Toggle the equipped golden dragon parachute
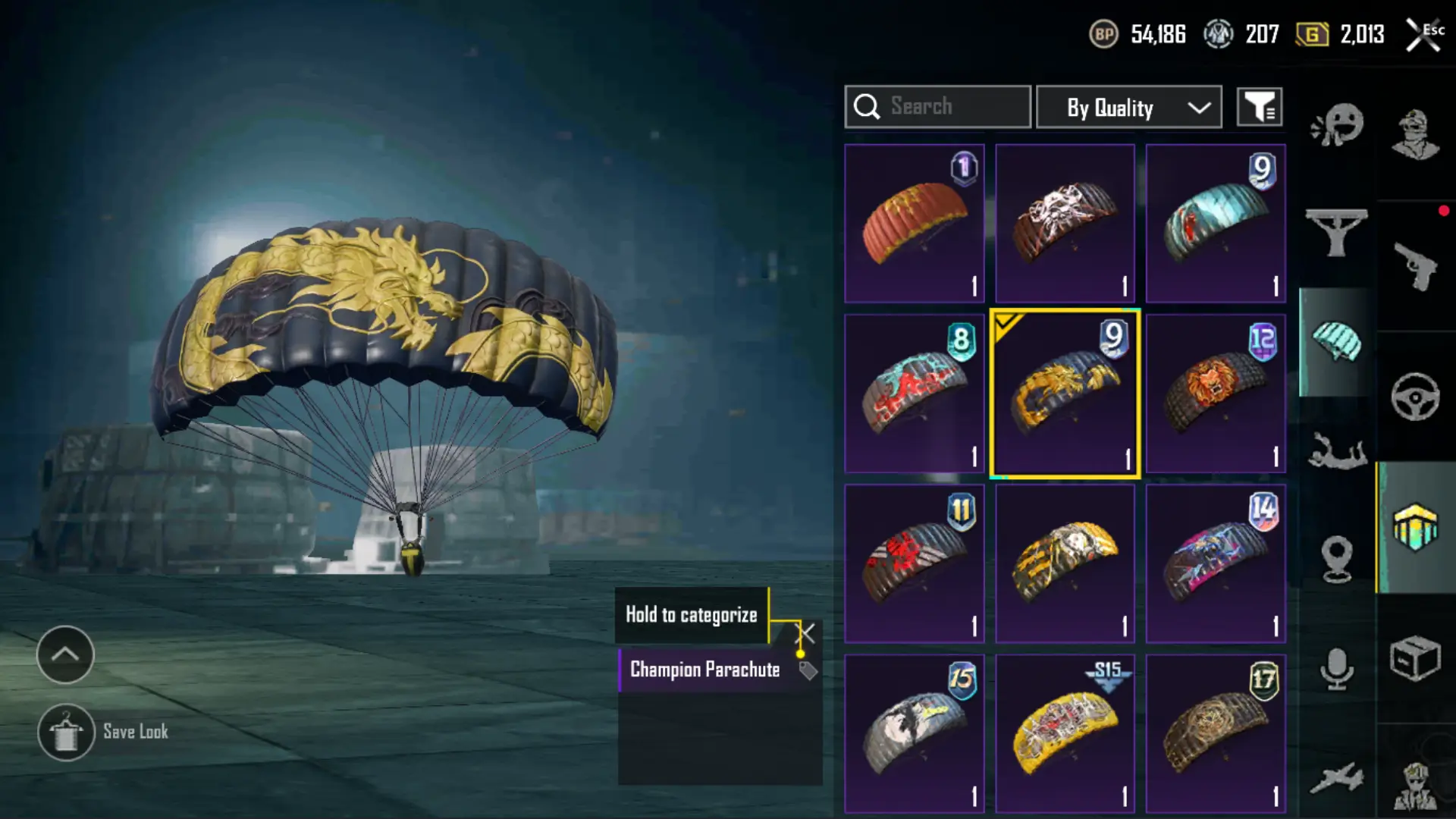1456x819 pixels. click(x=1065, y=394)
